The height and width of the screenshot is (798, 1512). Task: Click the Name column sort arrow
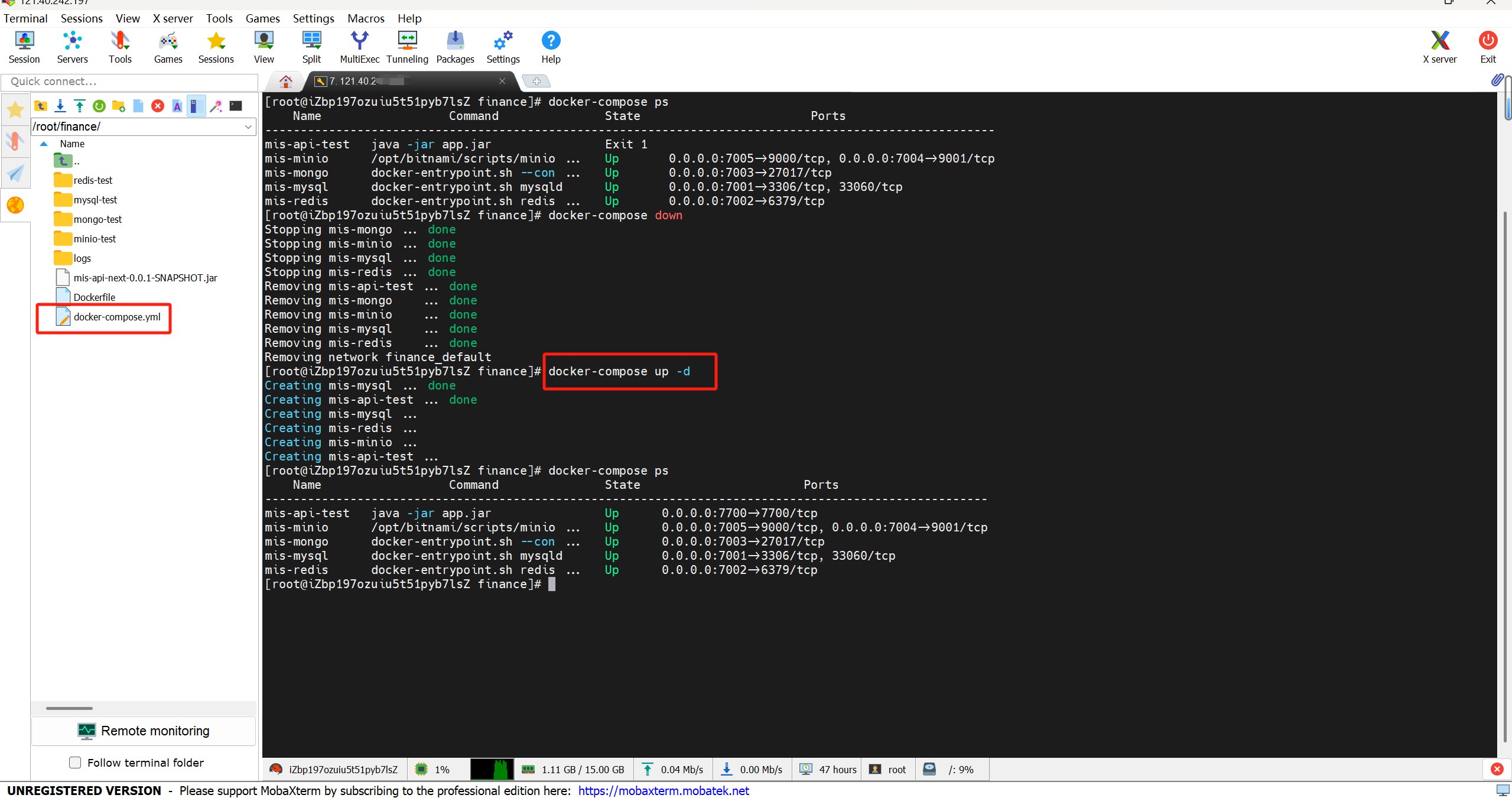(44, 144)
